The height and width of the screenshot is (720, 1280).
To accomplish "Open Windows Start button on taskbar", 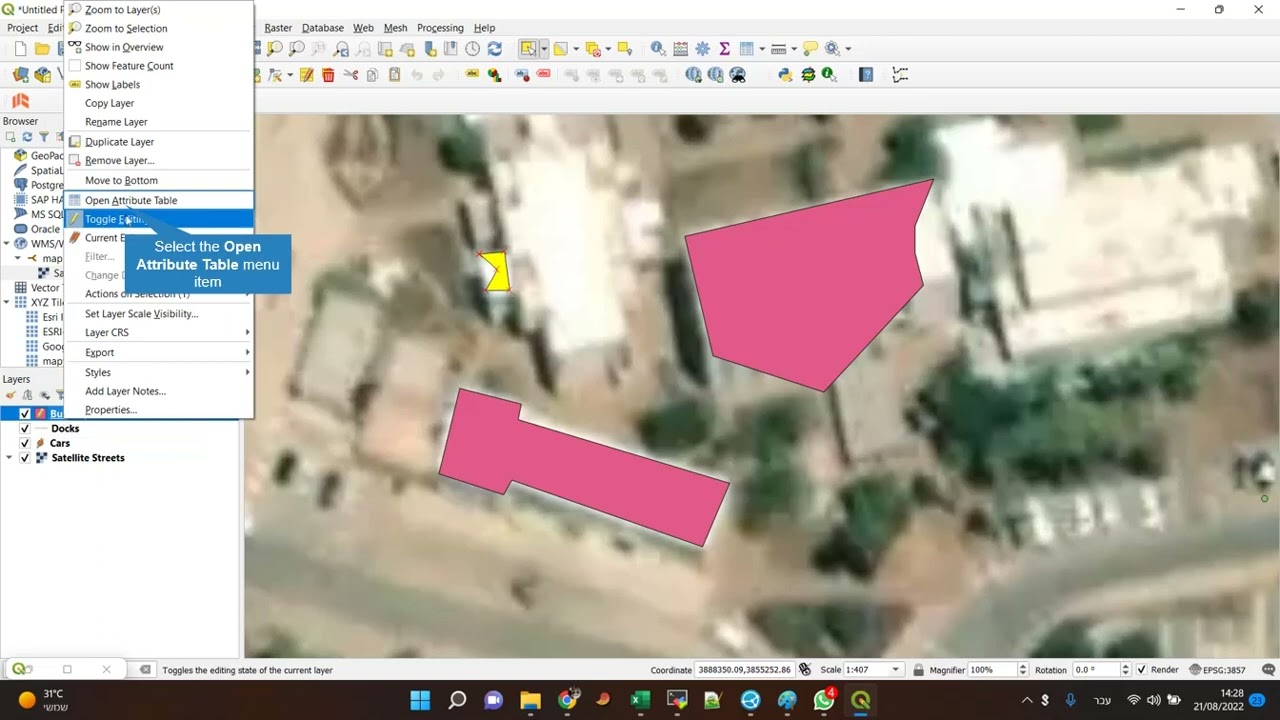I will pyautogui.click(x=420, y=700).
